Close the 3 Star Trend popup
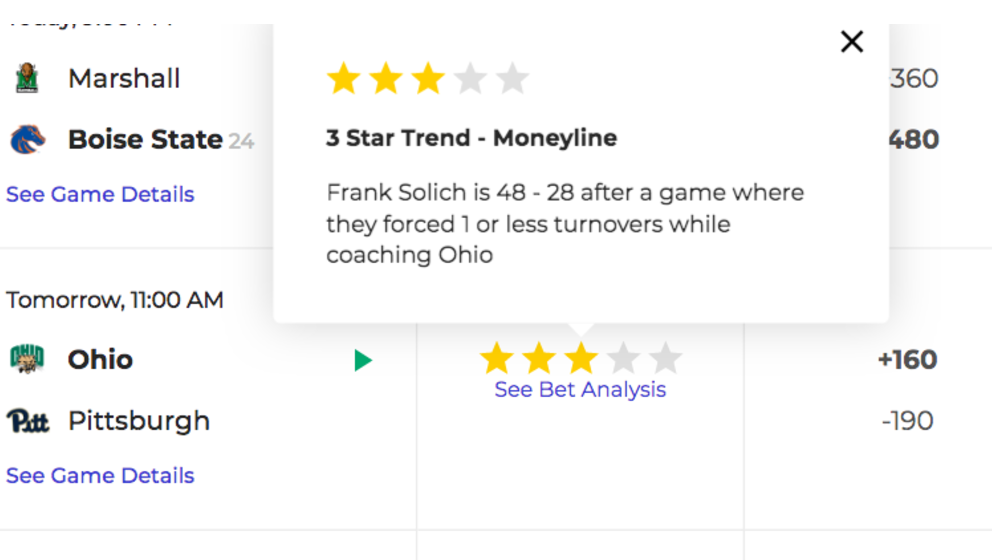This screenshot has width=992, height=560. click(x=852, y=42)
